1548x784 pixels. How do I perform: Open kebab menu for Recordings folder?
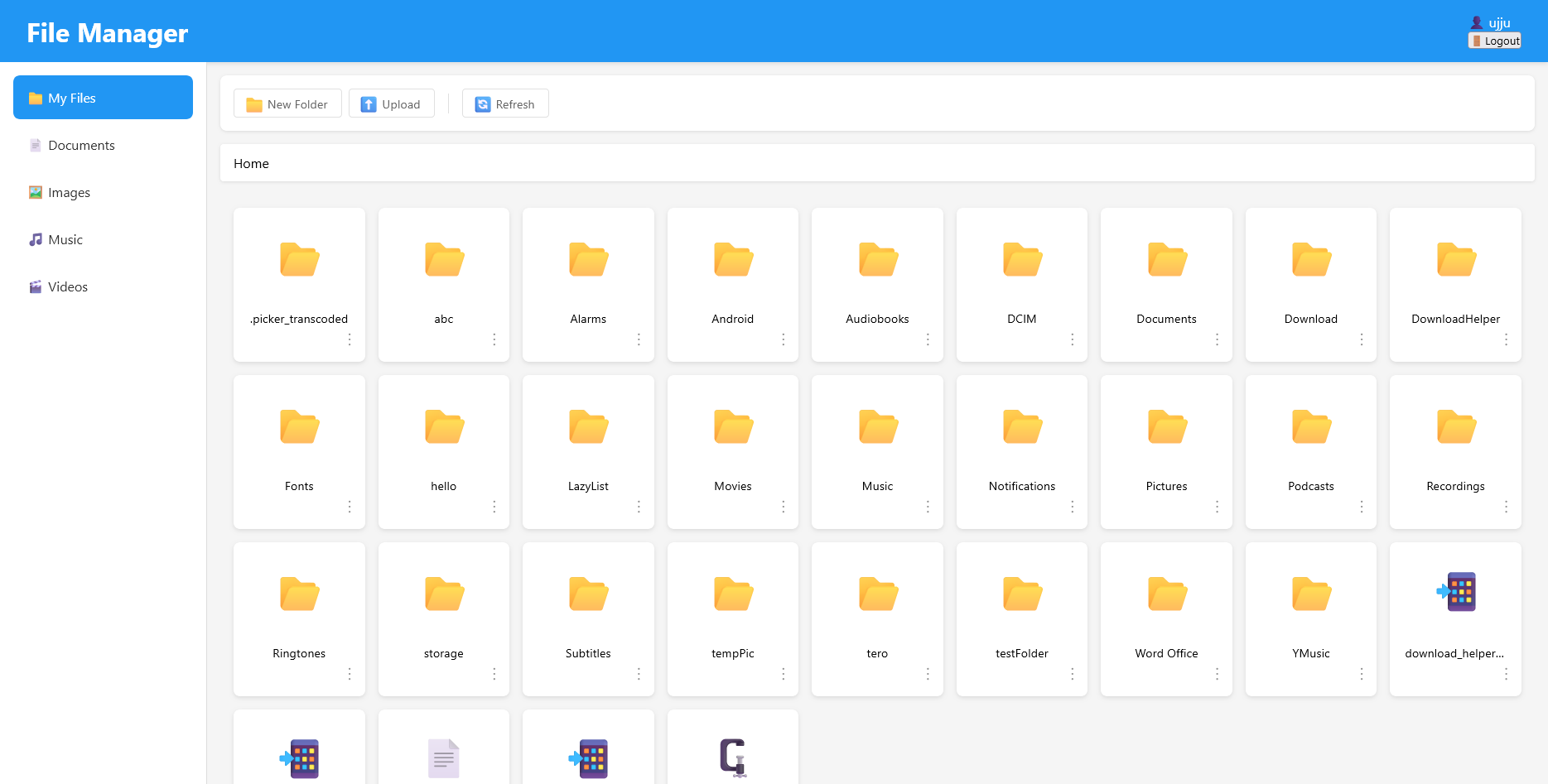[1505, 507]
